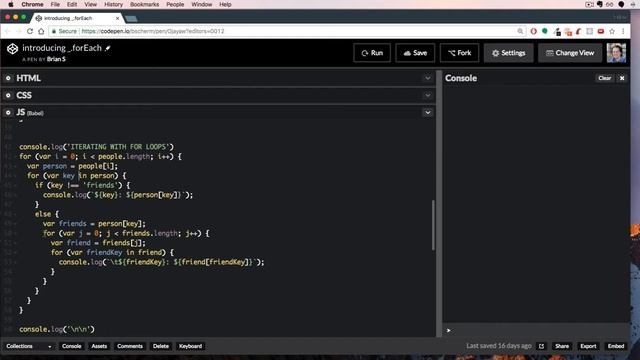Click the user avatar thumbnail
The height and width of the screenshot is (360, 640).
click(616, 53)
